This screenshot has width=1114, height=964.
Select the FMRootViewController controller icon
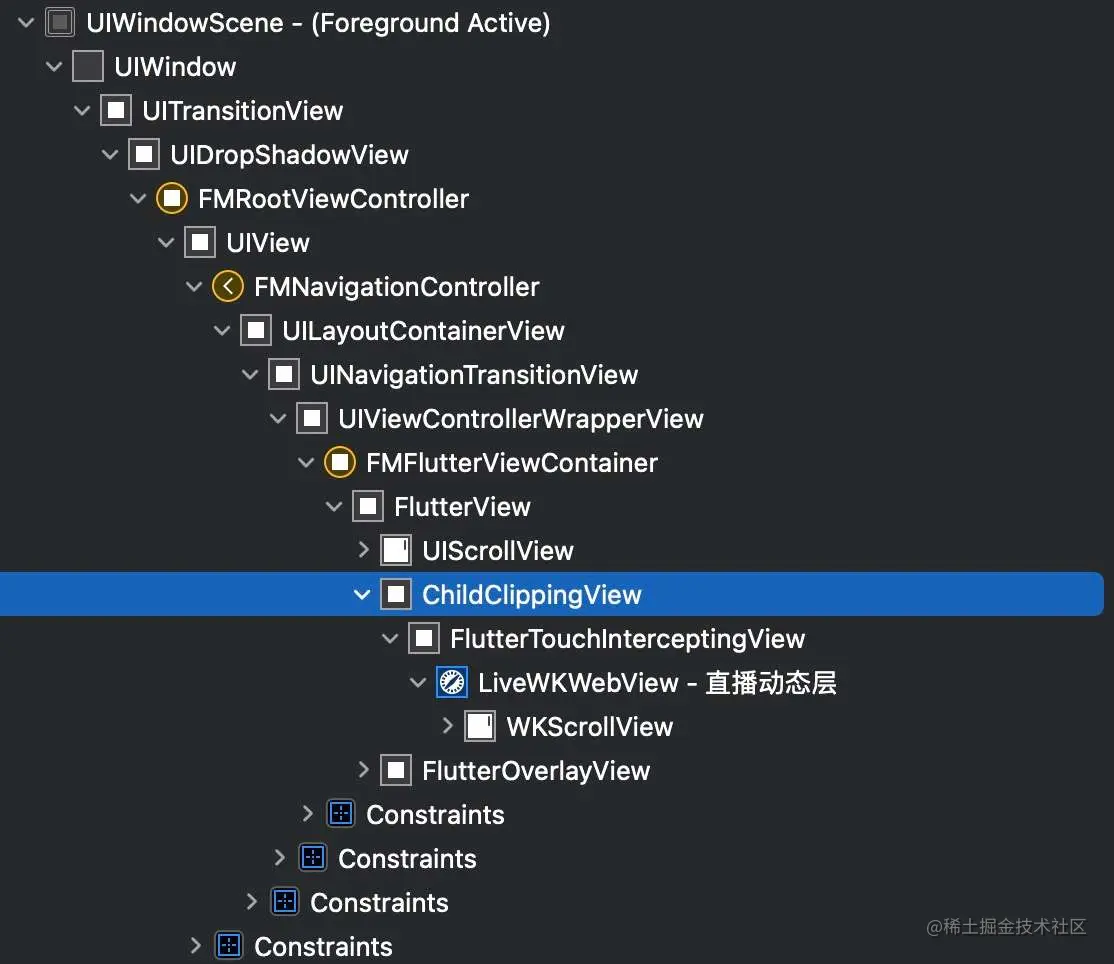(171, 198)
